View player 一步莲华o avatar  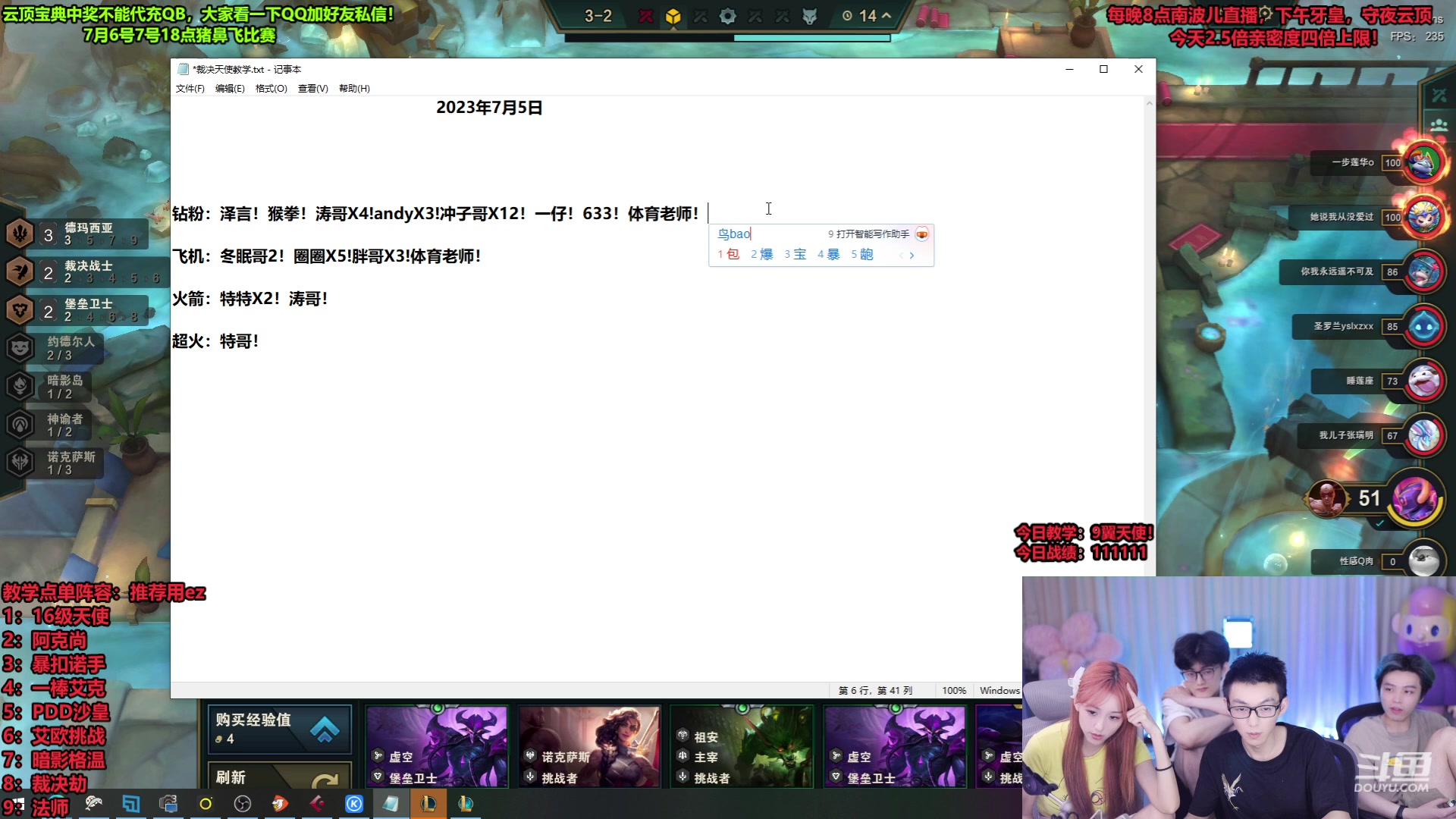click(1424, 162)
